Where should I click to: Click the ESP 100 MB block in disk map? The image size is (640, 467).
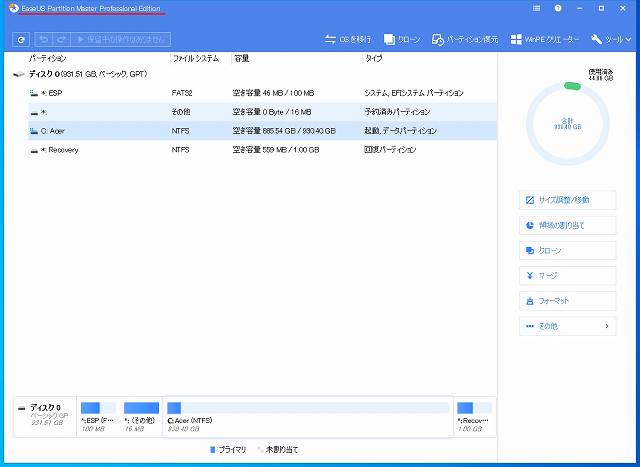(x=98, y=417)
